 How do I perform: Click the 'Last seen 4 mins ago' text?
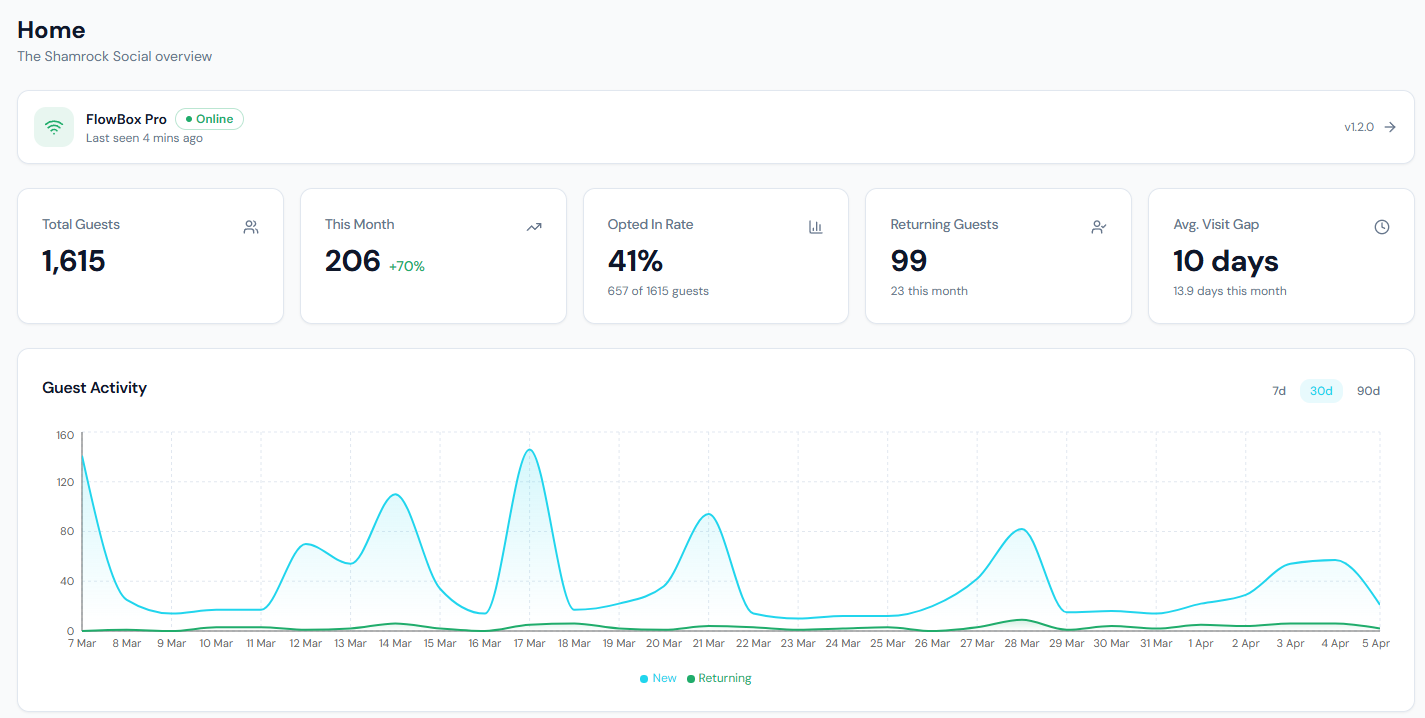coord(144,138)
